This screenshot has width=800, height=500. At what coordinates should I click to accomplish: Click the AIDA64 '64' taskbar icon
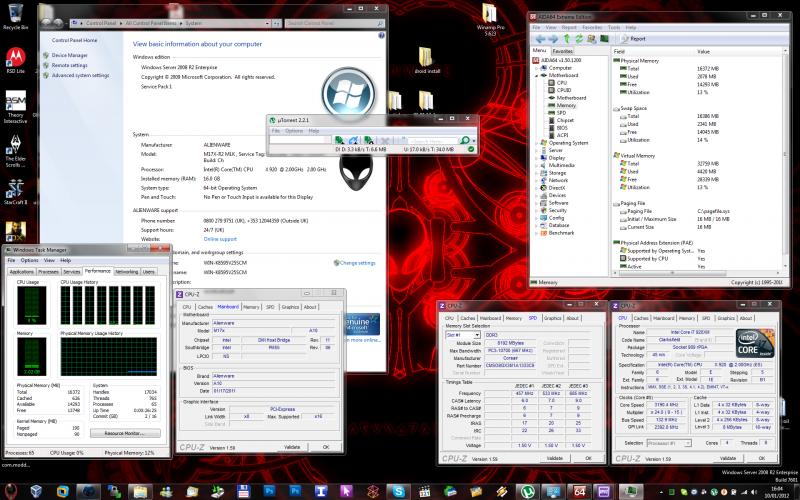pos(579,491)
